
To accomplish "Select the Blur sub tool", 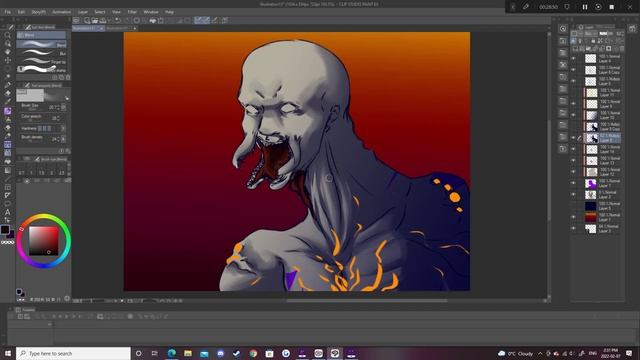I will [x=41, y=53].
